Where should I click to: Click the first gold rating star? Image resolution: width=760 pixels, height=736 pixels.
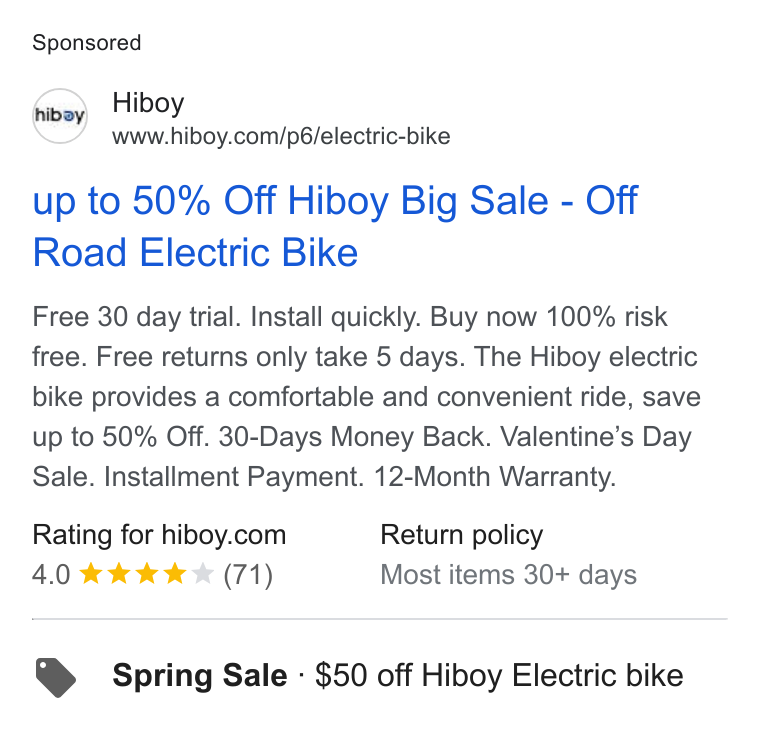tap(91, 574)
